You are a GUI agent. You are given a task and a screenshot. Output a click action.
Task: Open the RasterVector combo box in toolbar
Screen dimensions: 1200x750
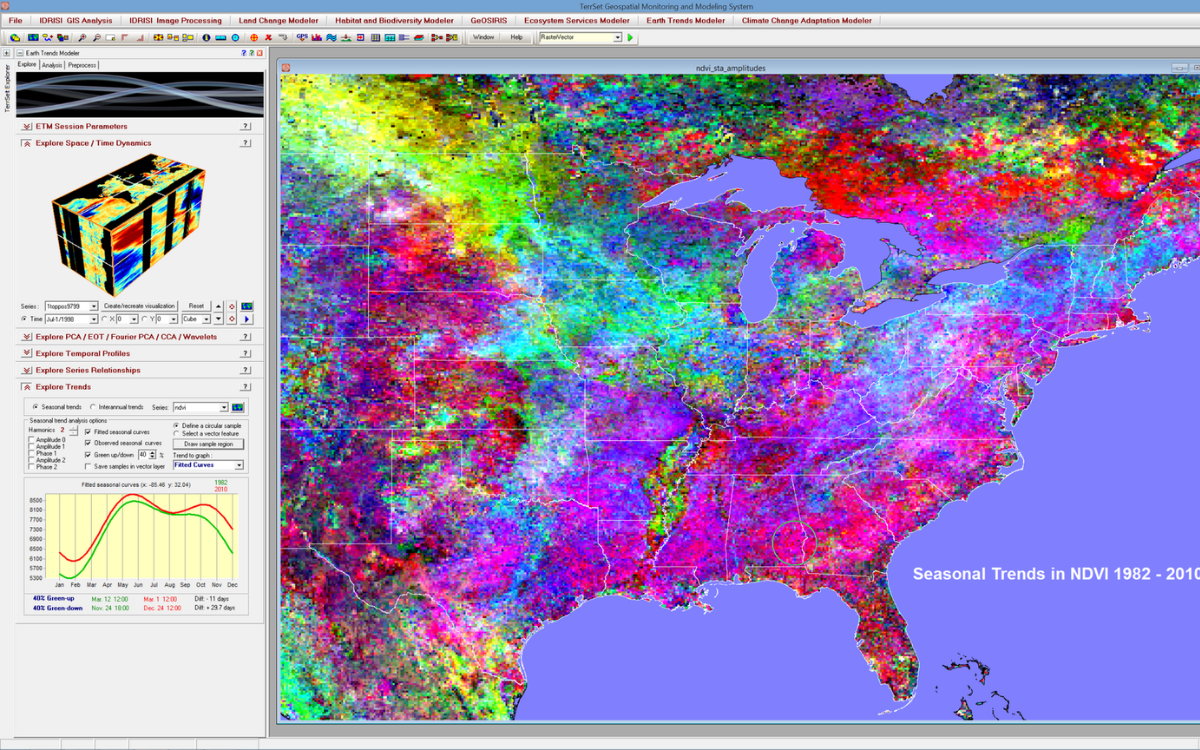click(617, 37)
